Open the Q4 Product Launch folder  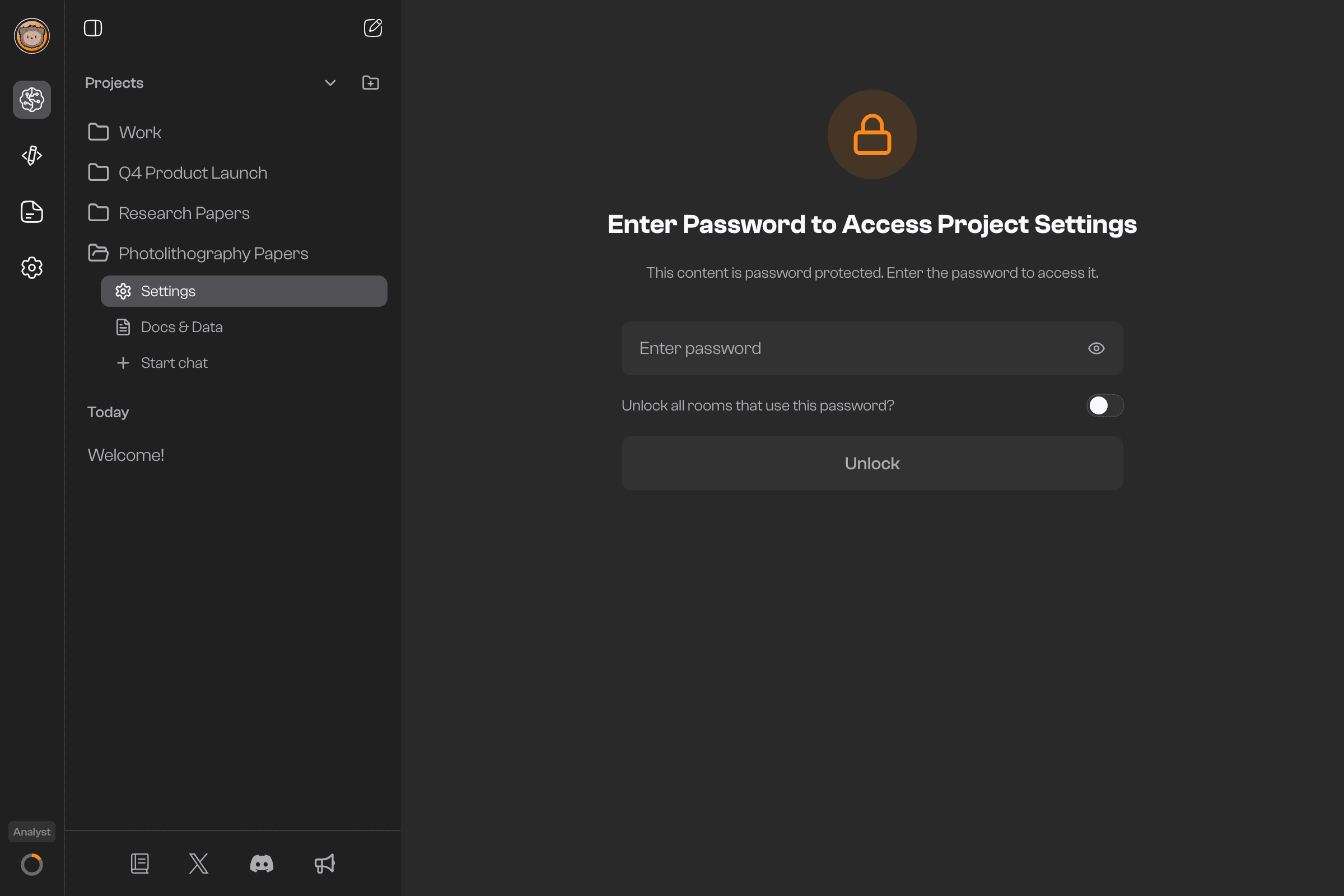(177, 172)
